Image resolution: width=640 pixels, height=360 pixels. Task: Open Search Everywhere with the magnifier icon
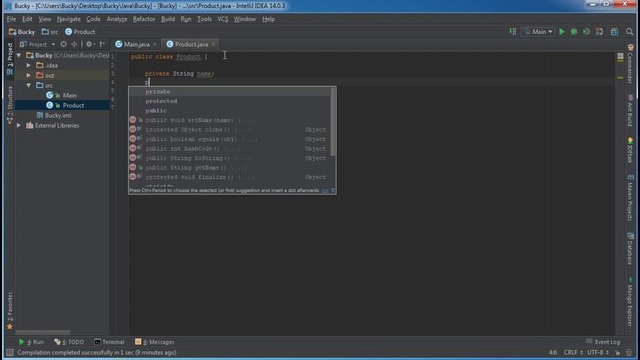pyautogui.click(x=629, y=31)
